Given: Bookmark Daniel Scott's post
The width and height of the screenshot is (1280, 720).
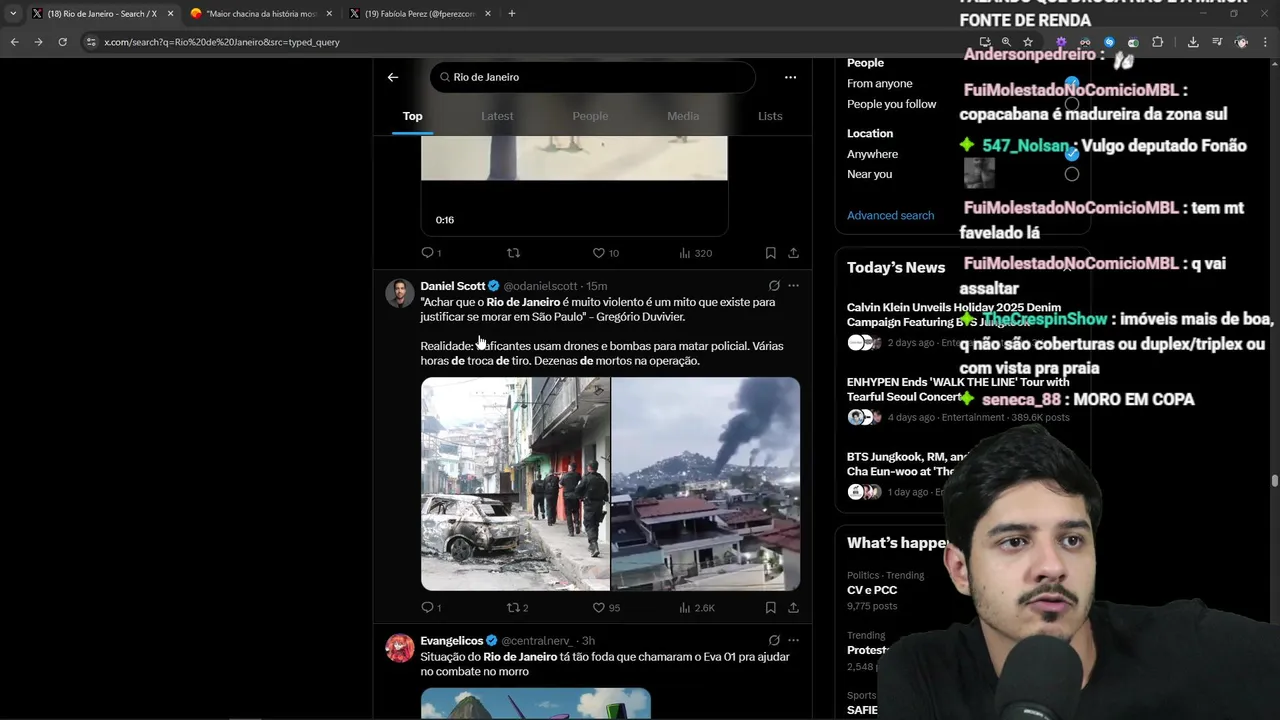Looking at the screenshot, I should (x=770, y=608).
